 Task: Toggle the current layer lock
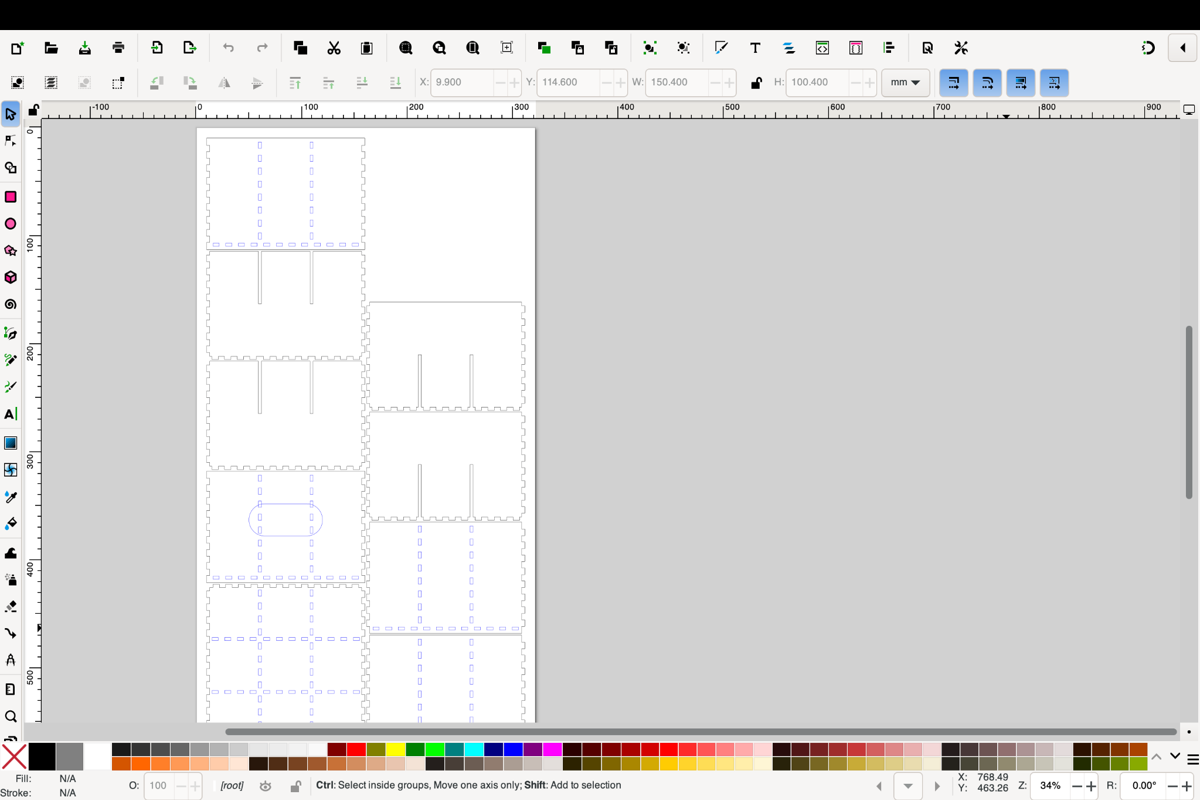[x=295, y=786]
